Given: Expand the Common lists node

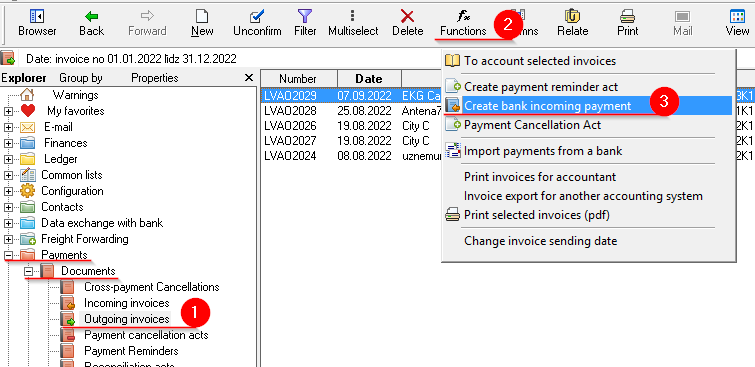Looking at the screenshot, I should [x=8, y=175].
